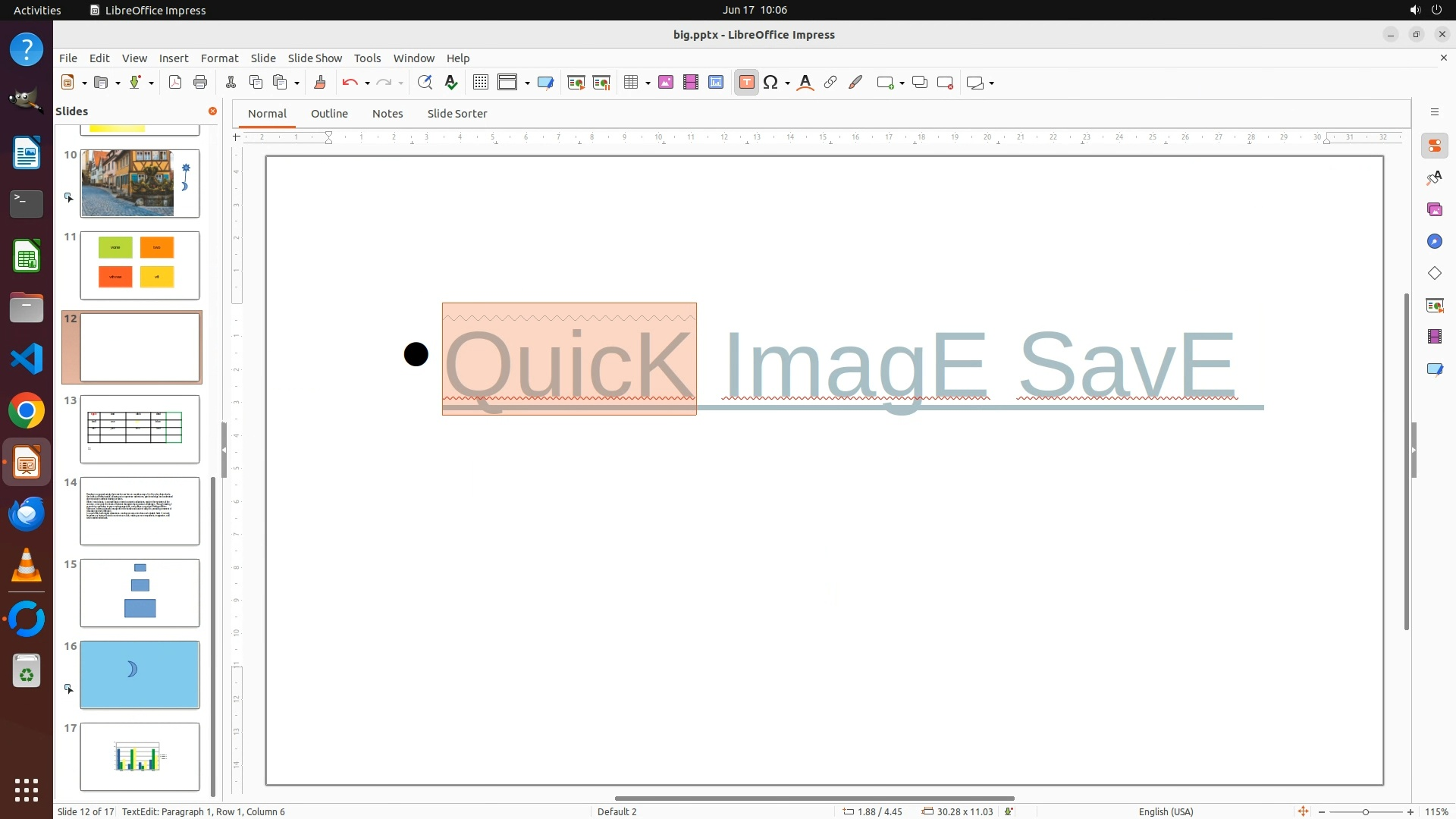Toggle the Display Grid button
This screenshot has width=1456, height=819.
481,83
